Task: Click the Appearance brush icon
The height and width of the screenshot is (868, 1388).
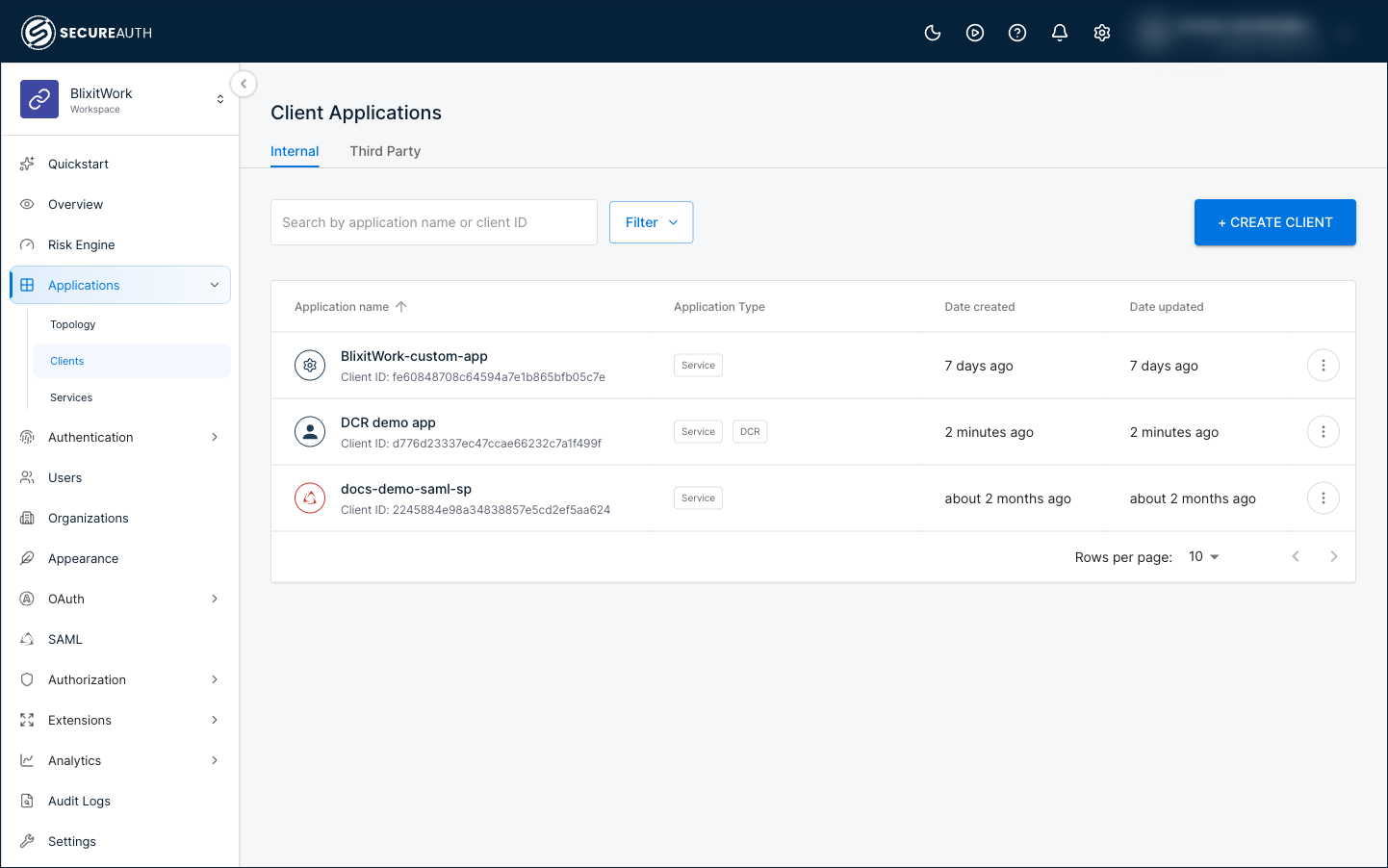Action: [27, 558]
